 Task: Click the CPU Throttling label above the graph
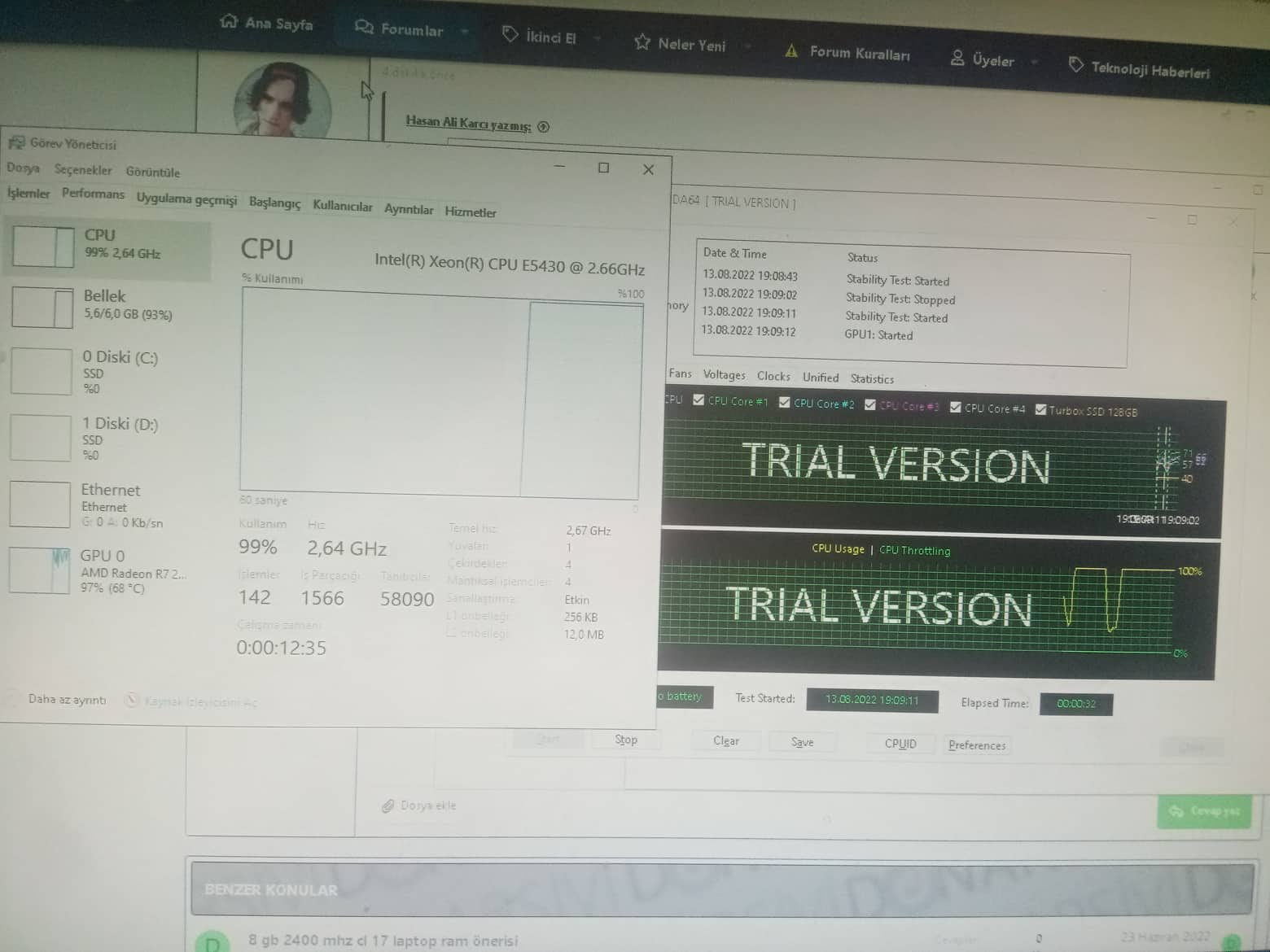pyautogui.click(x=915, y=550)
